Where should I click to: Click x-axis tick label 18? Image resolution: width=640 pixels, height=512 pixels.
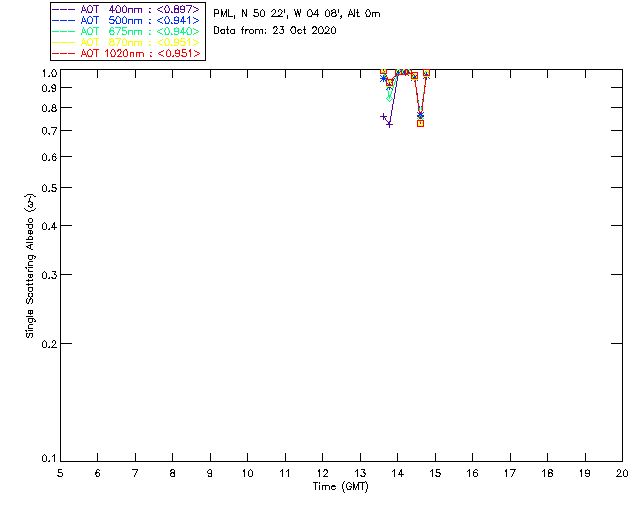tap(547, 473)
